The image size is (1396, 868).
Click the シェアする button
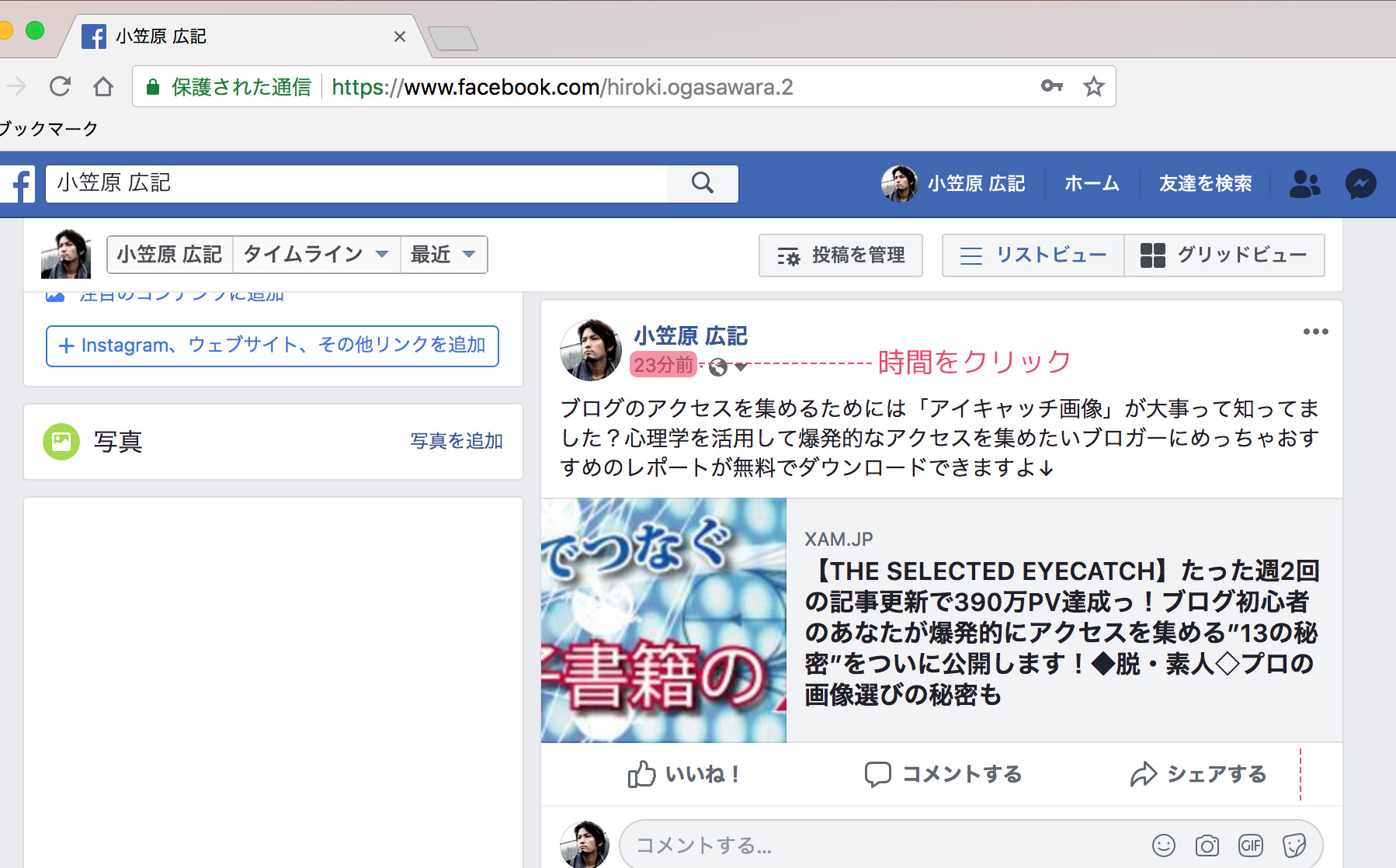coord(1198,774)
